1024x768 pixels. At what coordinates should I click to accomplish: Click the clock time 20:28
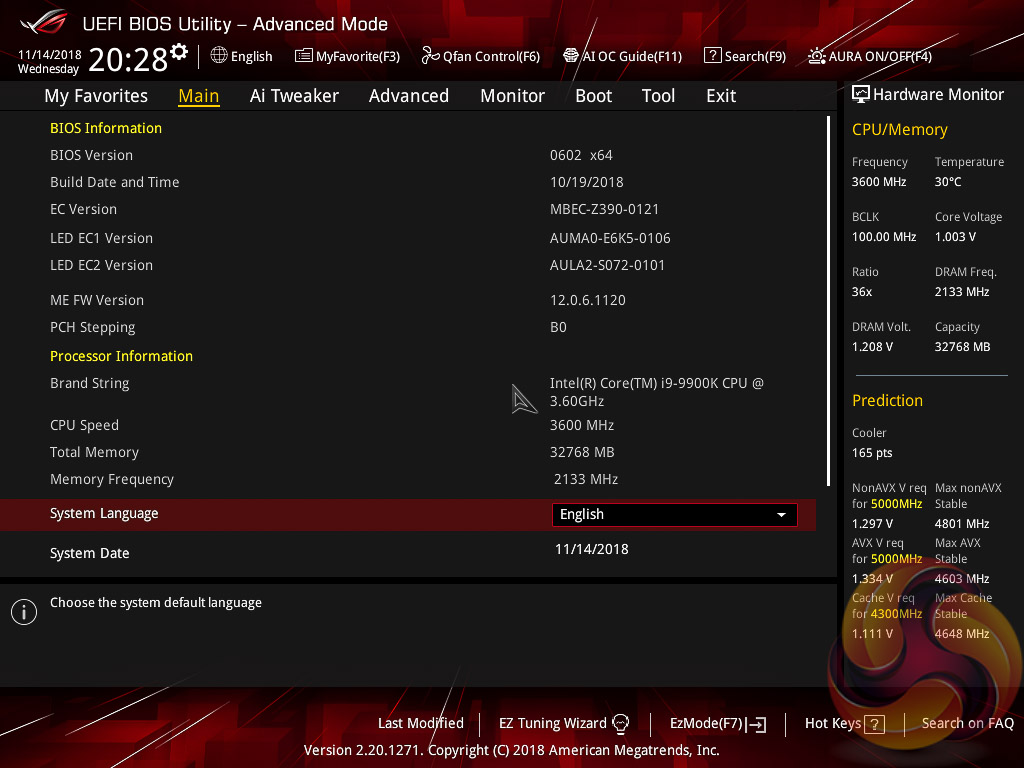pos(128,60)
